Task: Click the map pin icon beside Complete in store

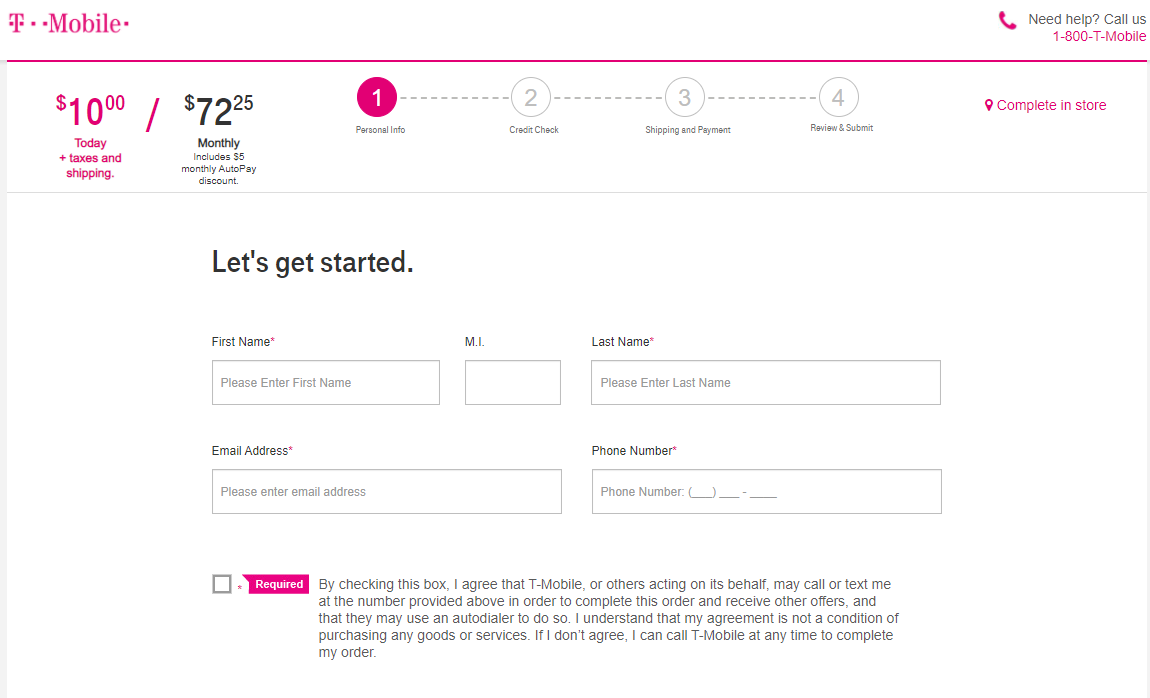Action: (x=989, y=106)
